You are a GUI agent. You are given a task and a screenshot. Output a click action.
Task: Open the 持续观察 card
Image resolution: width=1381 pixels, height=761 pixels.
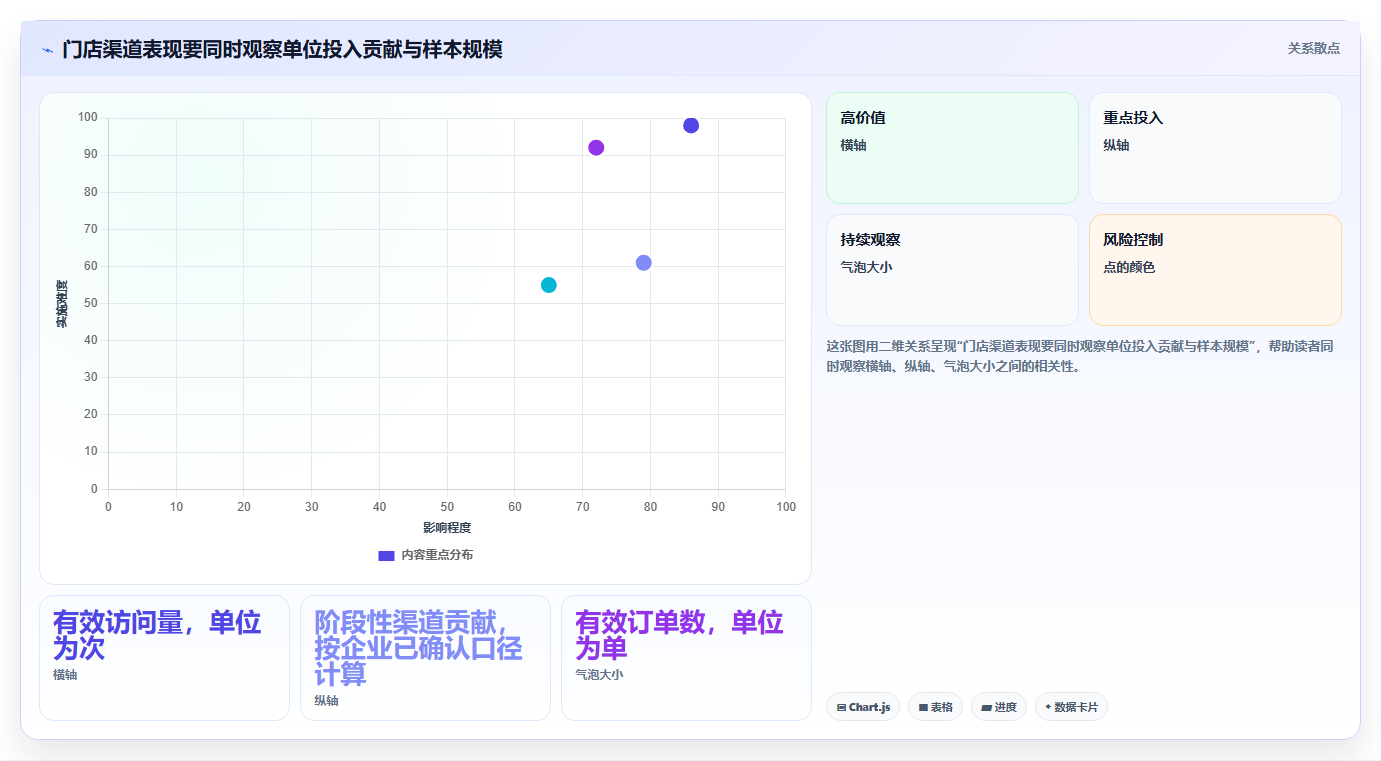tap(952, 270)
